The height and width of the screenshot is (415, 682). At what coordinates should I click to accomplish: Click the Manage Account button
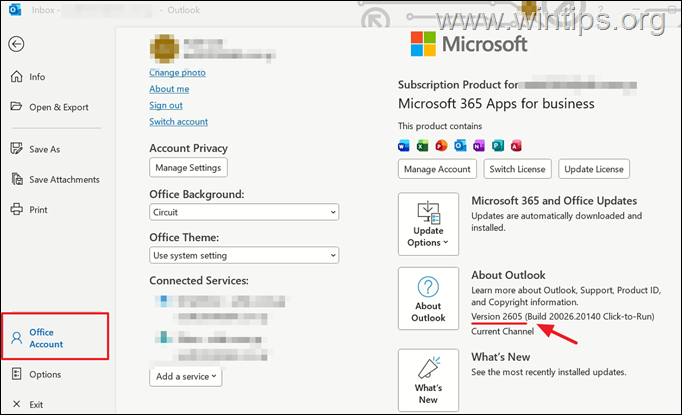coord(437,169)
